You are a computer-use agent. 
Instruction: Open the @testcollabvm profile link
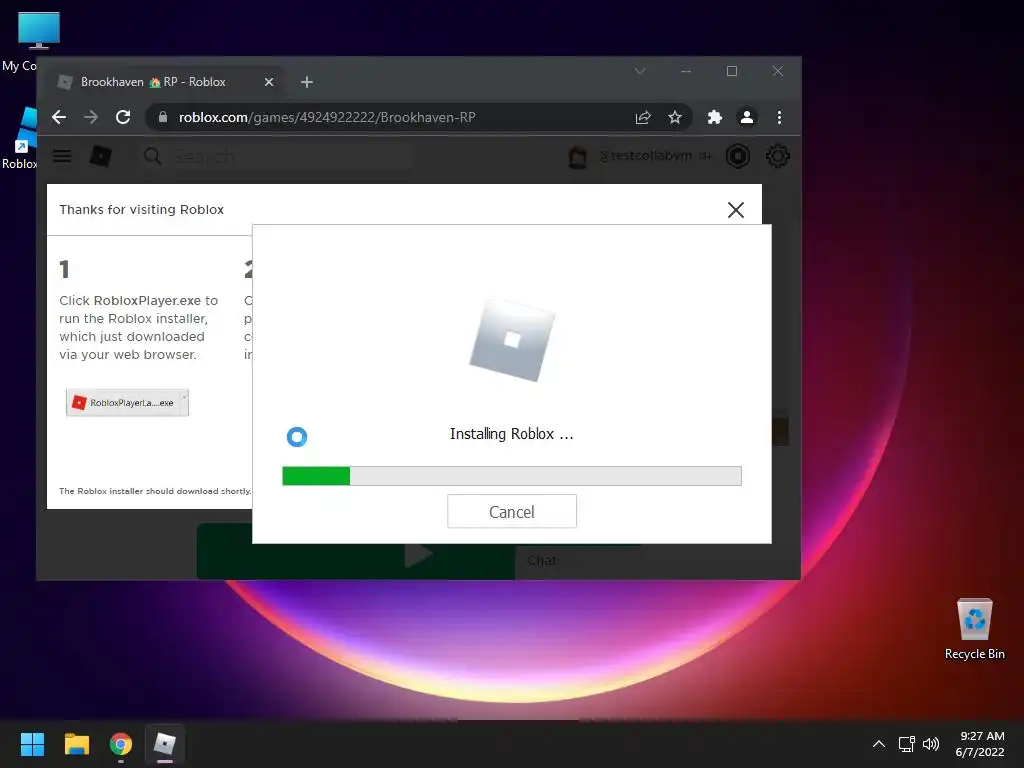pyautogui.click(x=645, y=156)
